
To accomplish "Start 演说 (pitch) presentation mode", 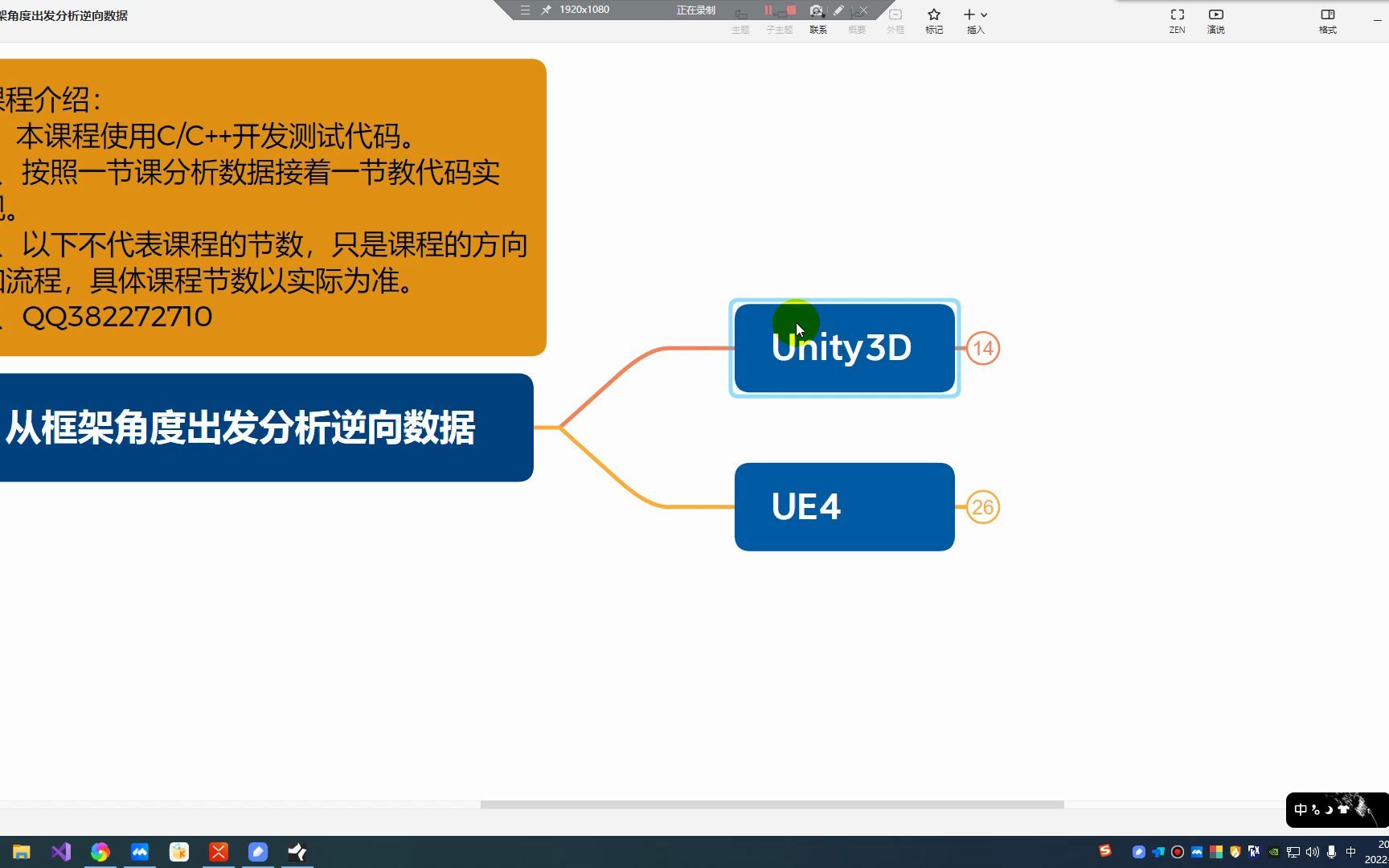I will 1215,21.
